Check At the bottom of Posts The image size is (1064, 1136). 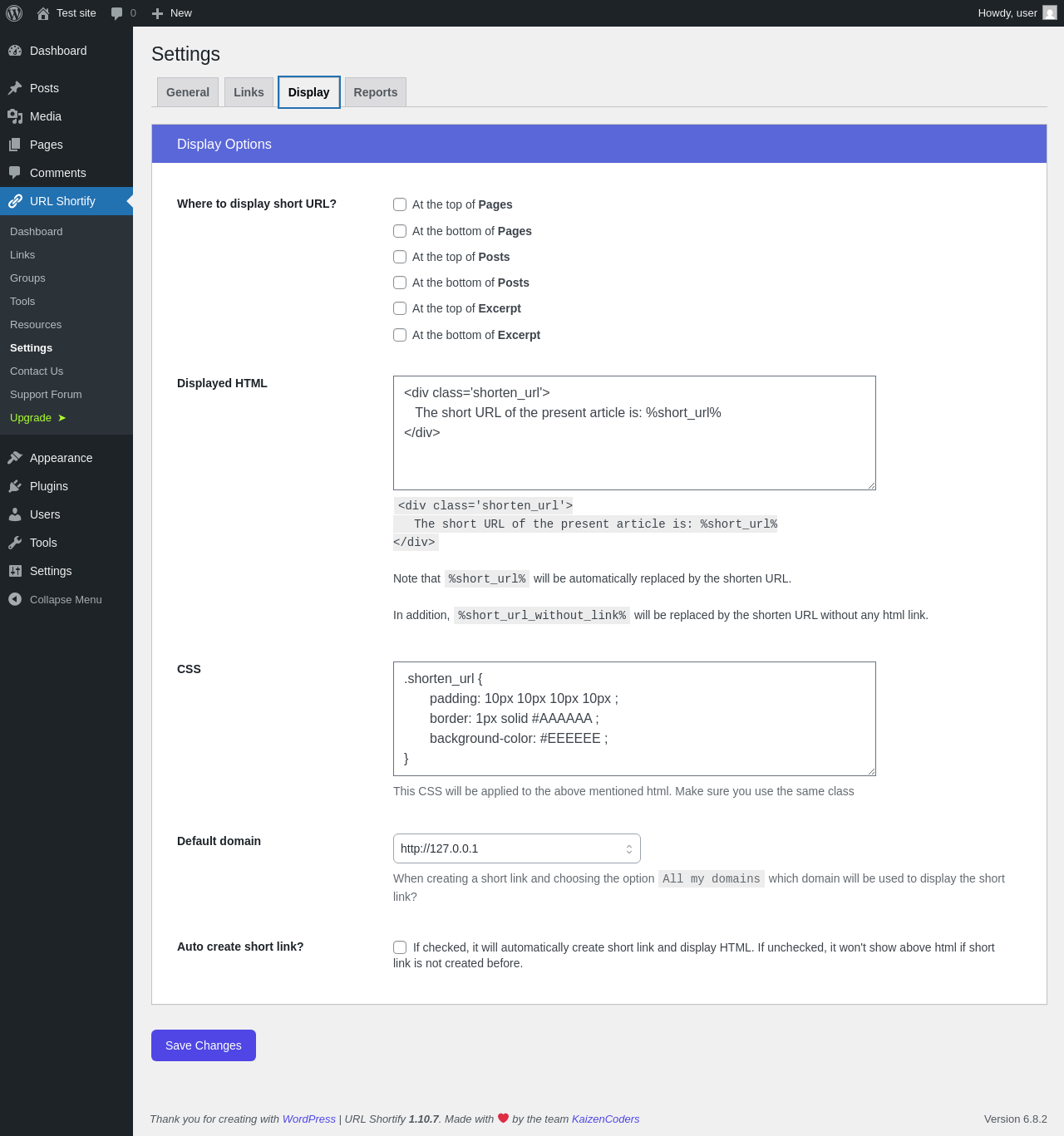[x=400, y=283]
